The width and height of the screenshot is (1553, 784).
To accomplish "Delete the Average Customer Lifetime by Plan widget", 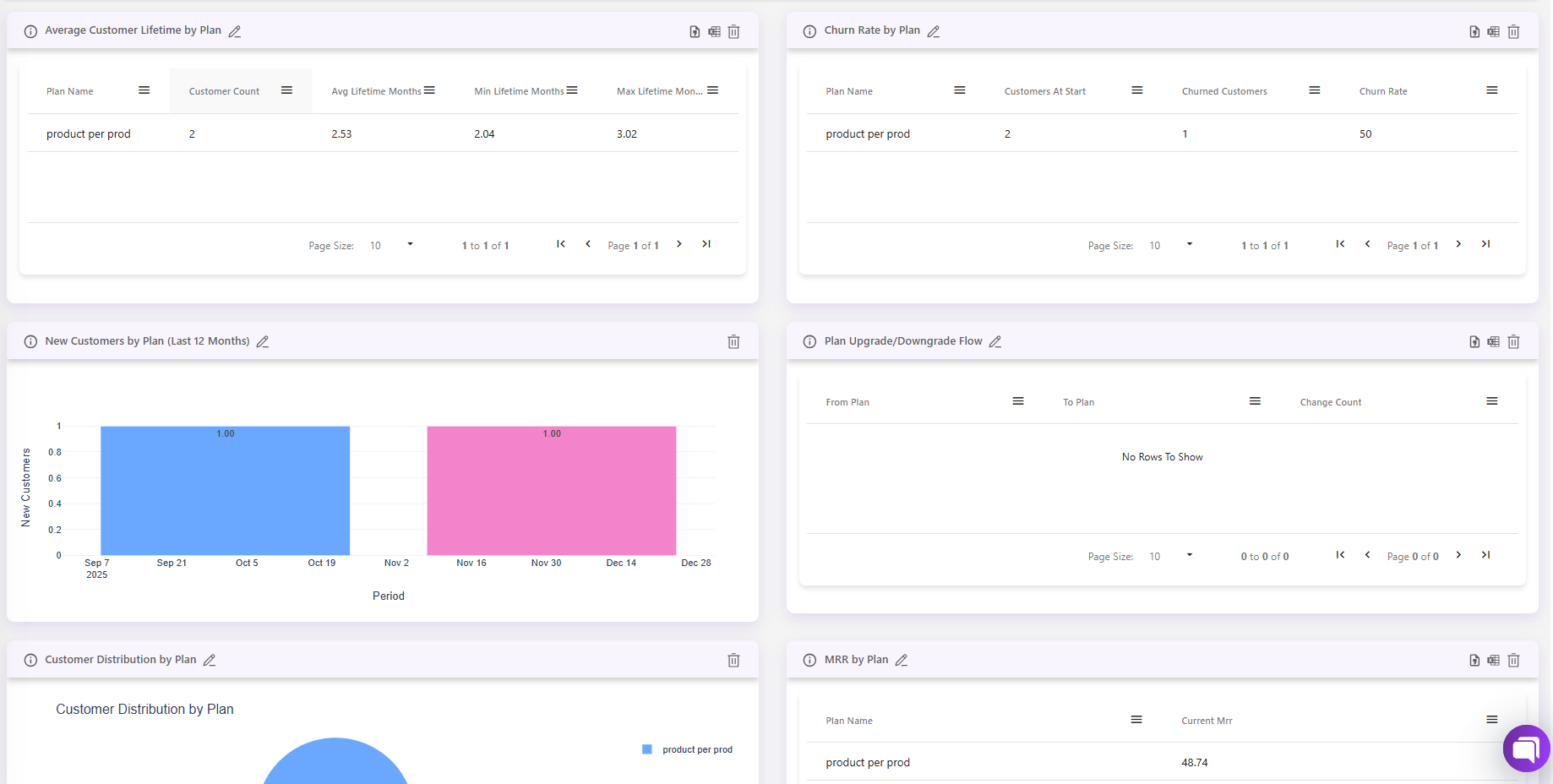I will (733, 31).
